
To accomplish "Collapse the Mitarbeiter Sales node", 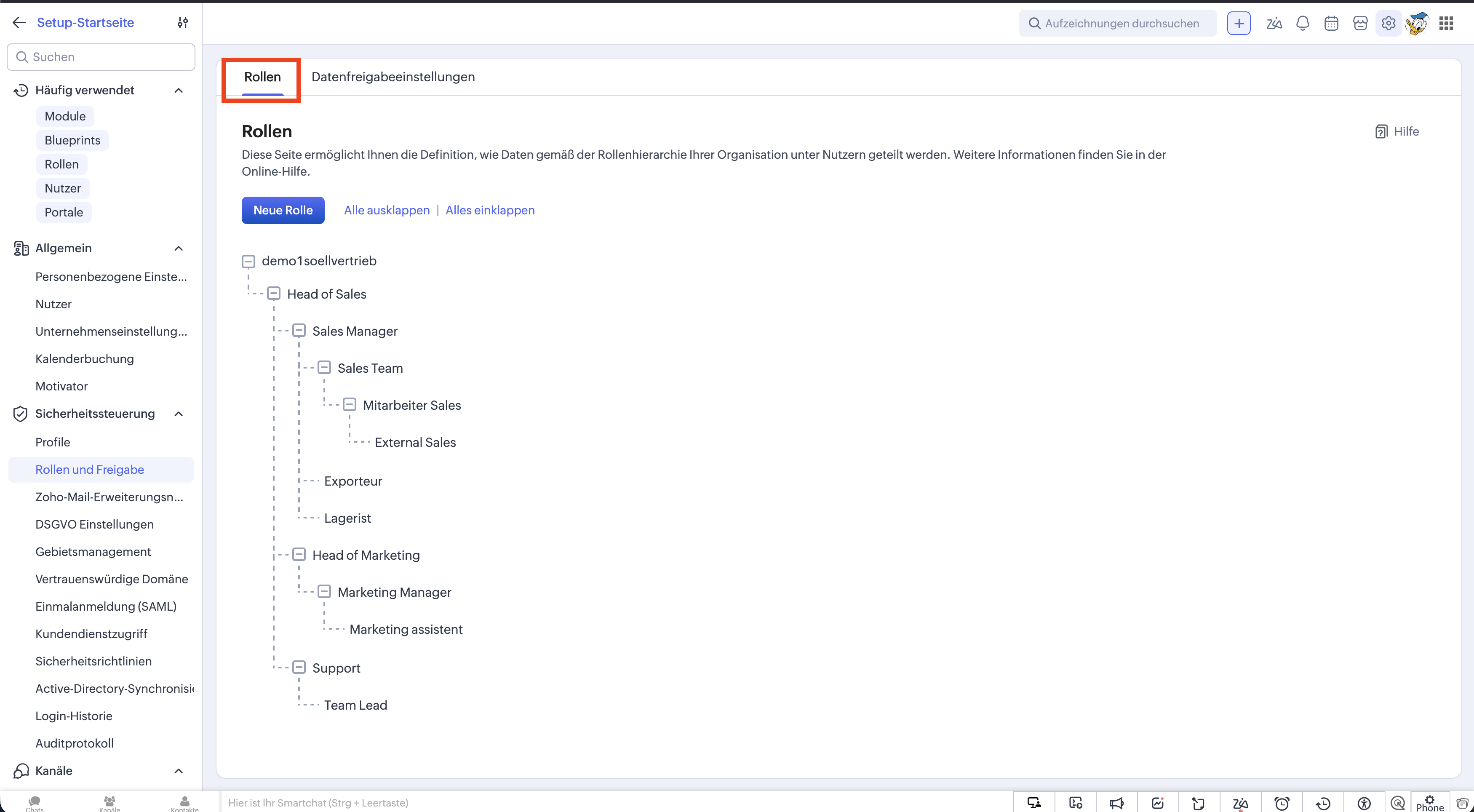I will (x=349, y=405).
